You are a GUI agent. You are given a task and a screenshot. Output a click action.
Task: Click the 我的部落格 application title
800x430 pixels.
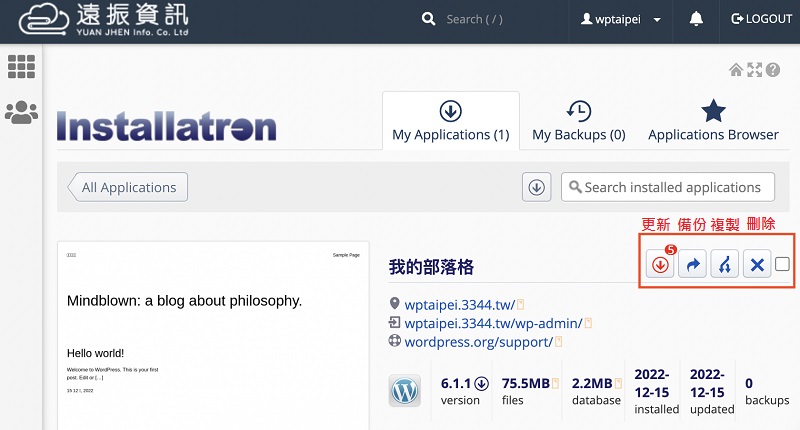pyautogui.click(x=431, y=267)
